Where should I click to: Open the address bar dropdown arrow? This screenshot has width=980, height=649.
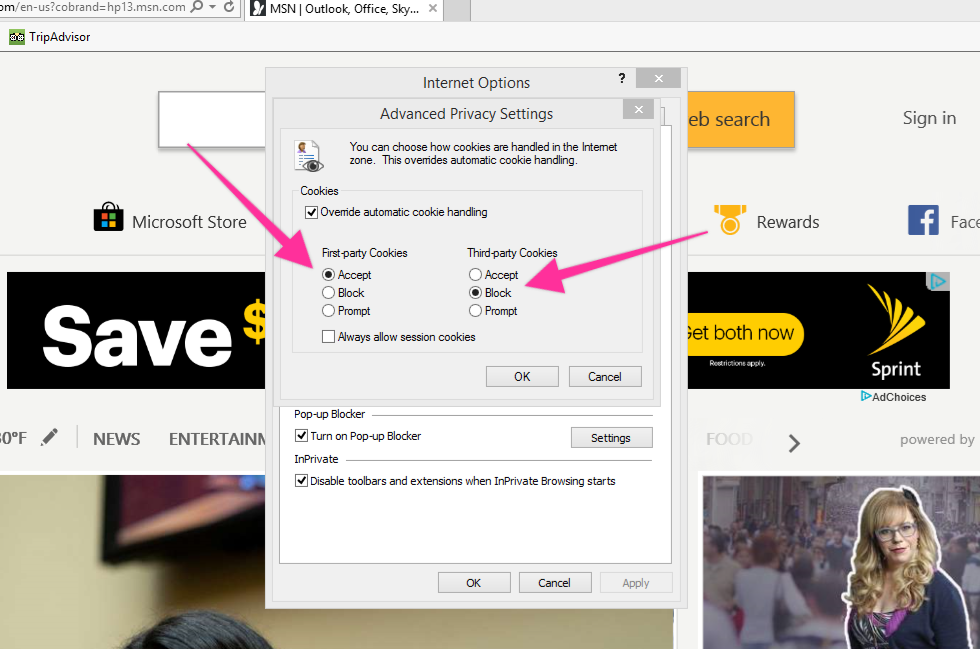[212, 8]
